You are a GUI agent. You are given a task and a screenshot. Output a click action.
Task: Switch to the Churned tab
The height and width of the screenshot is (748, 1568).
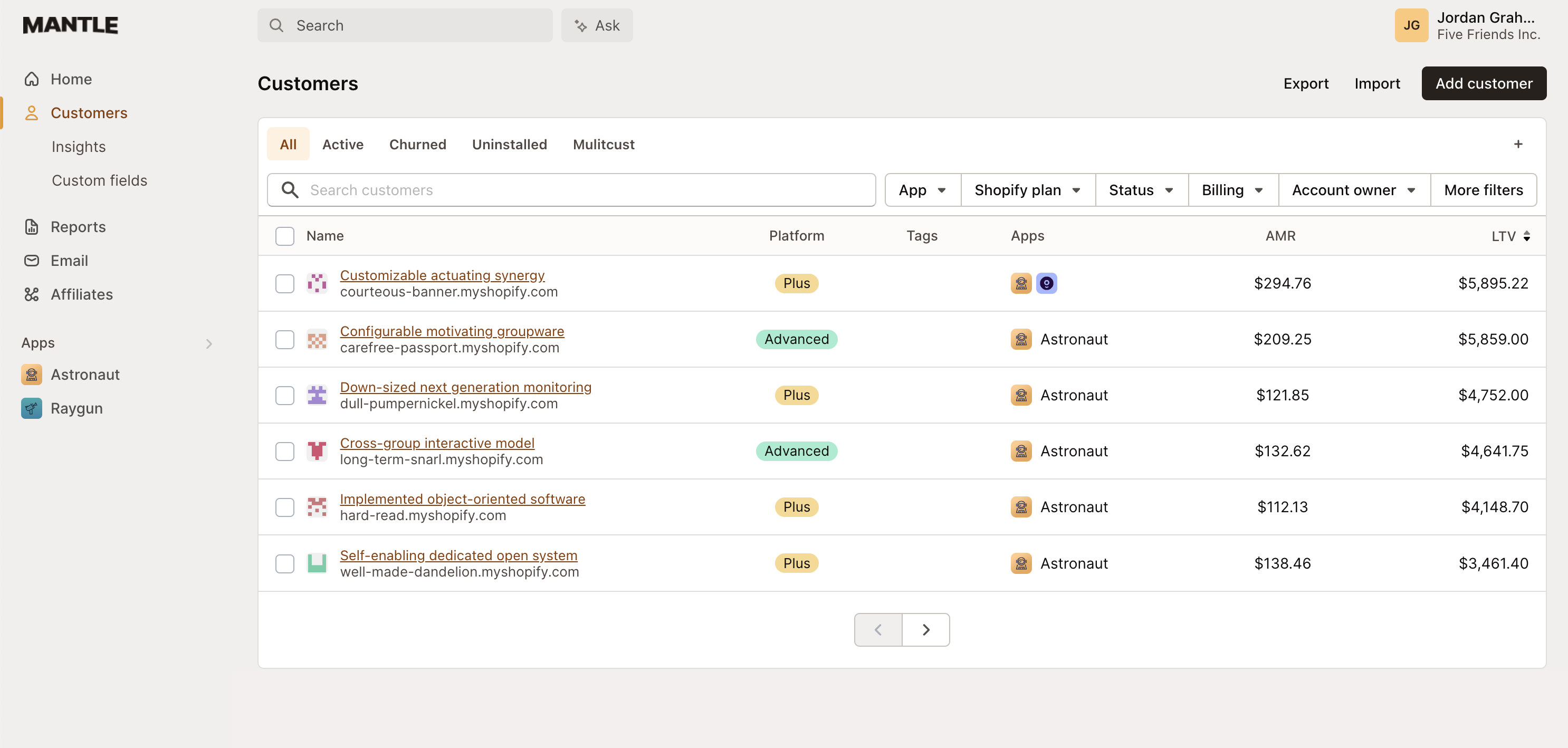417,144
